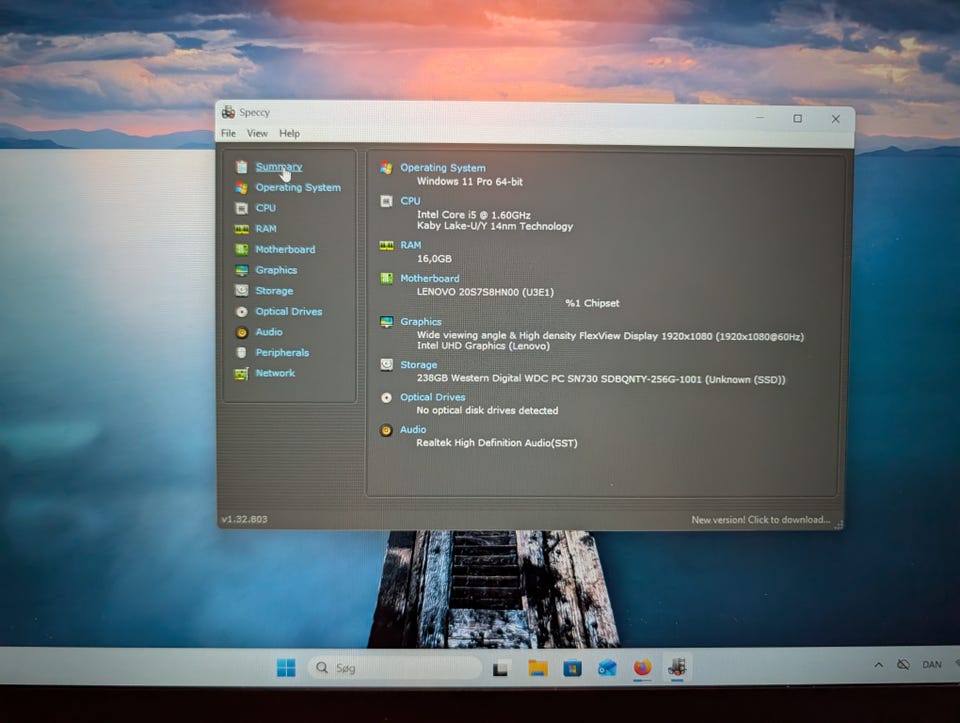960x723 pixels.
Task: Open the Storage section in sidebar
Action: 274,291
